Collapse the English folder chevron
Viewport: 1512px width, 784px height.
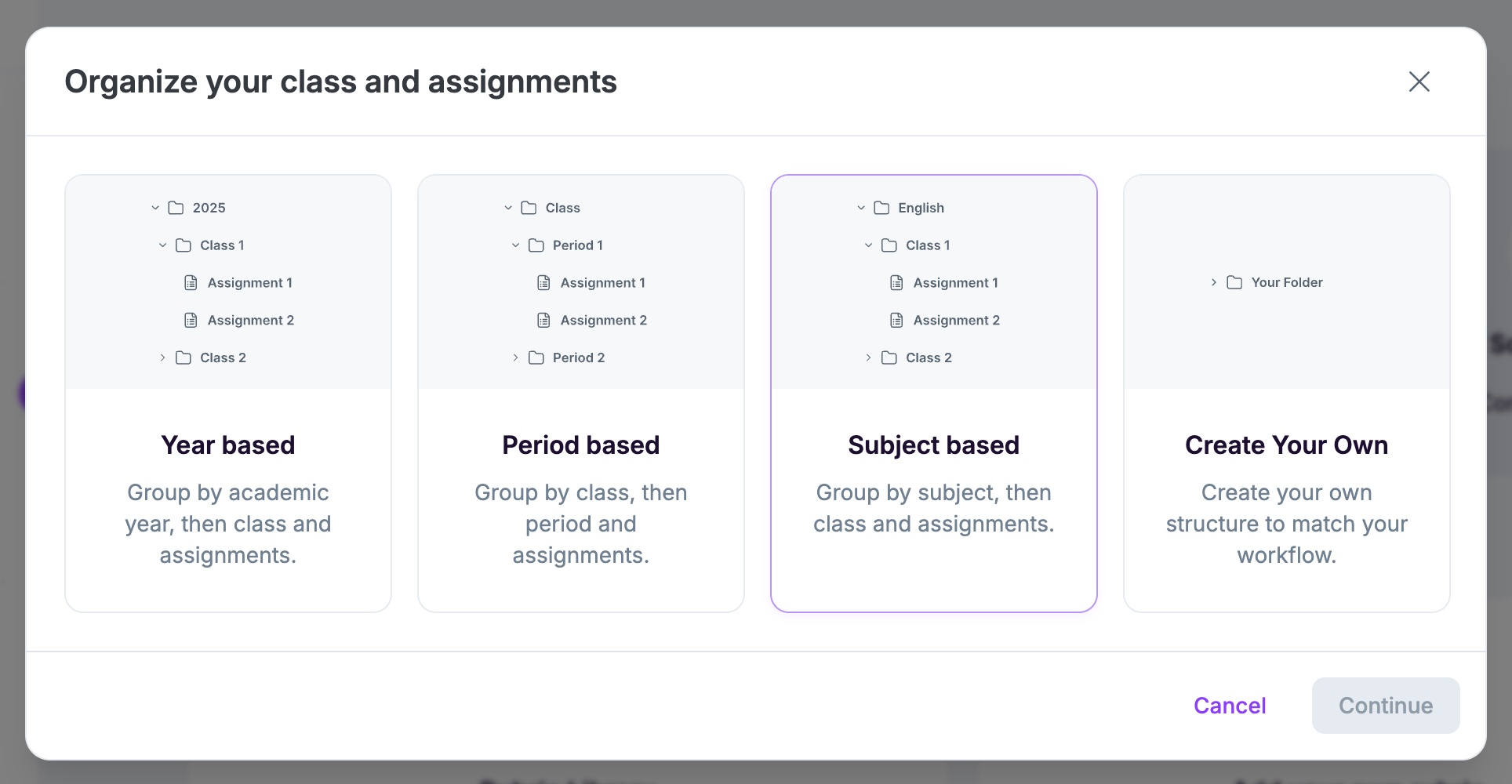(x=861, y=208)
